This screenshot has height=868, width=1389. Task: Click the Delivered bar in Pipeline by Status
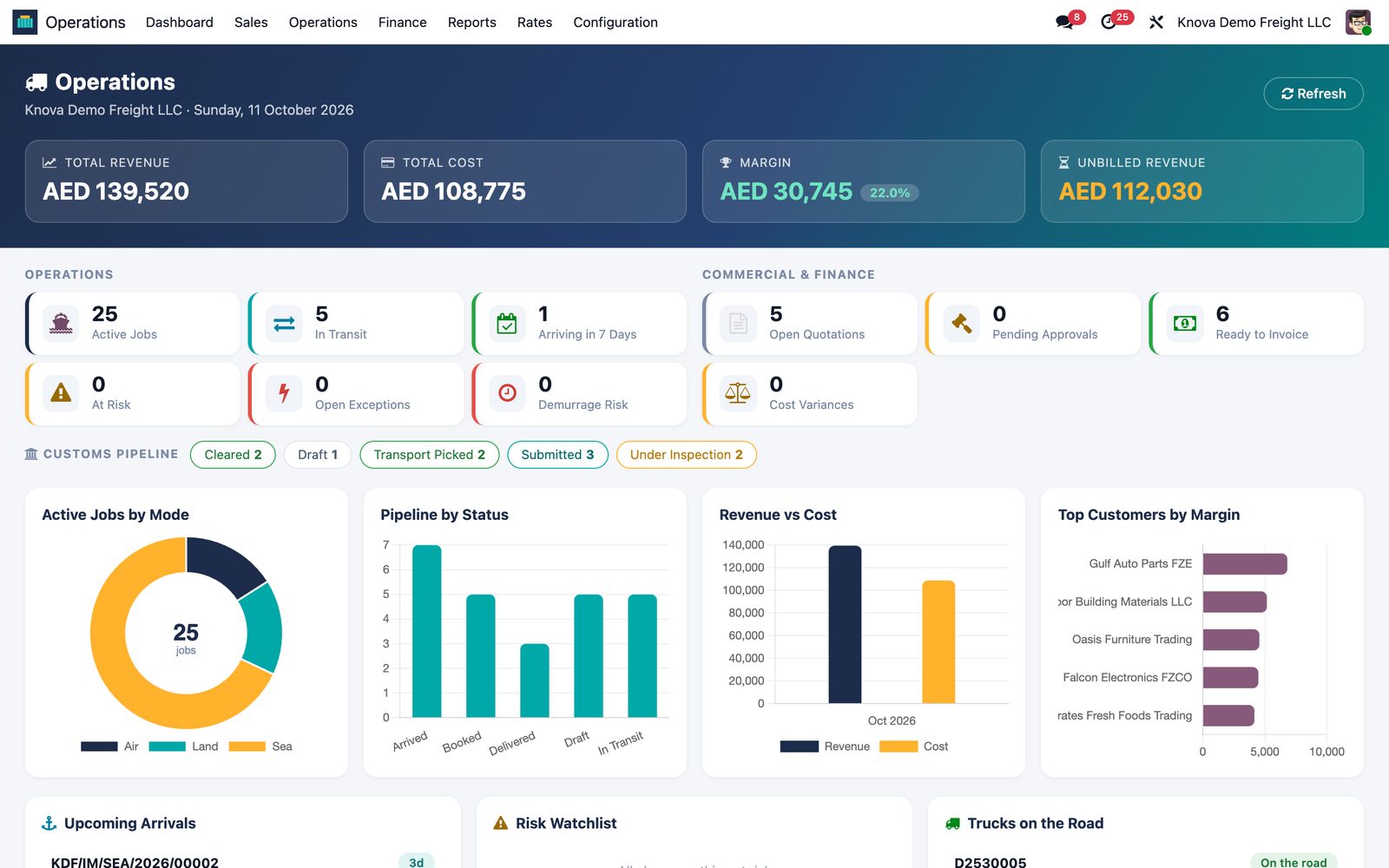click(535, 681)
